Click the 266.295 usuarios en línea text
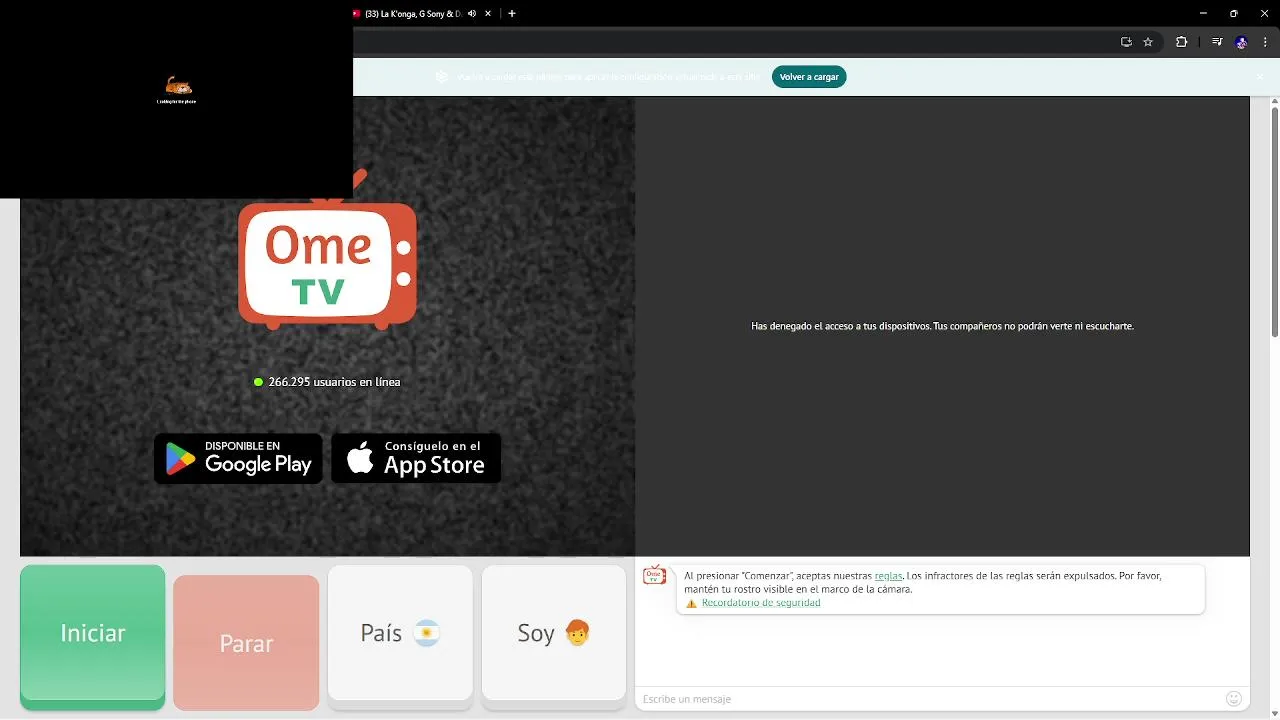Image resolution: width=1280 pixels, height=720 pixels. 334,382
